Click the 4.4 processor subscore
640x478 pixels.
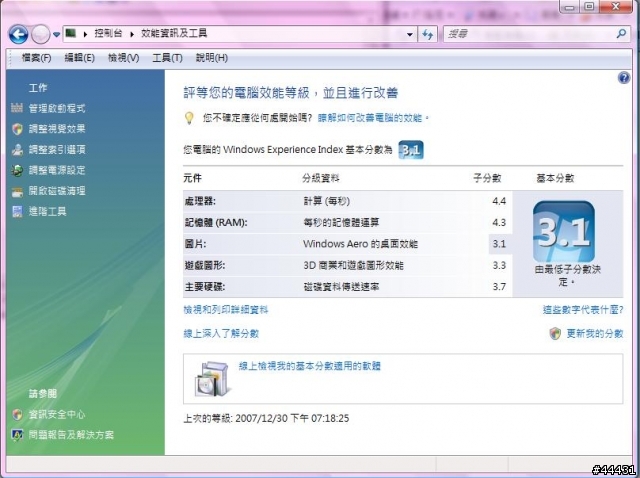click(499, 201)
